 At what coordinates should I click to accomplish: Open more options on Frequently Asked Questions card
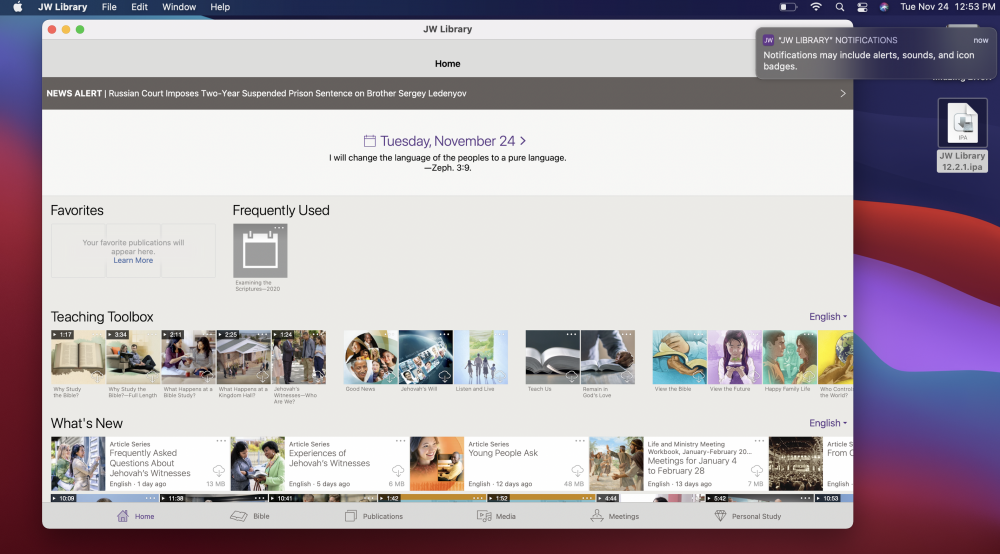click(x=221, y=441)
